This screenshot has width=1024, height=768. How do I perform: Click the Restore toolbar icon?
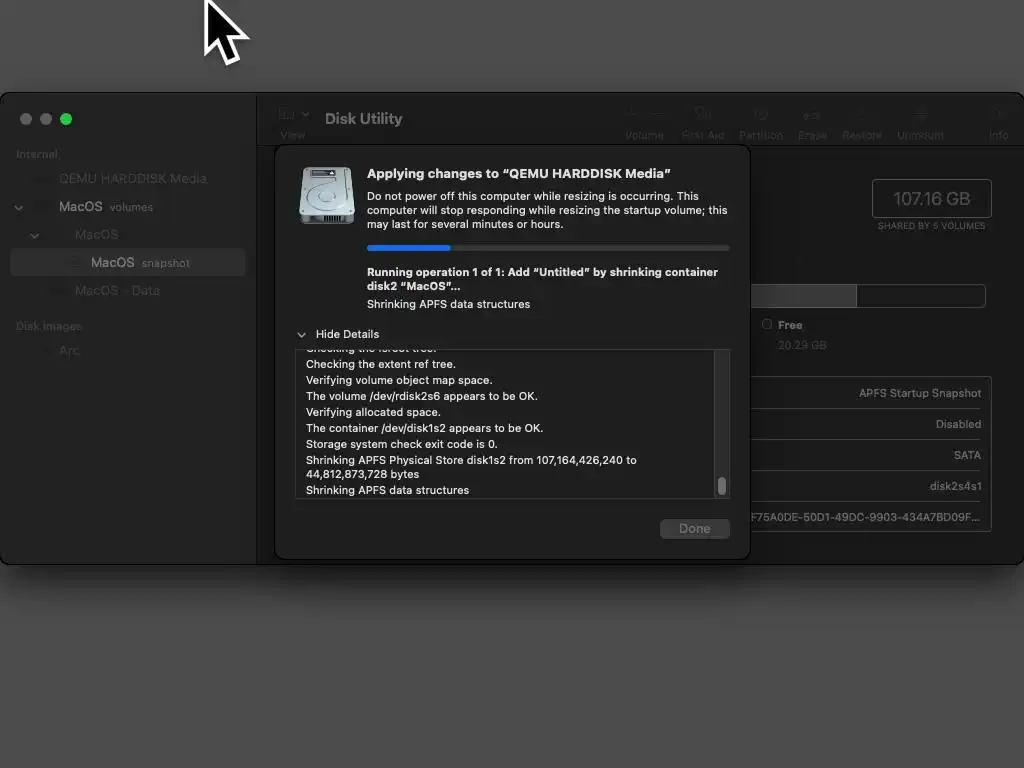click(861, 123)
